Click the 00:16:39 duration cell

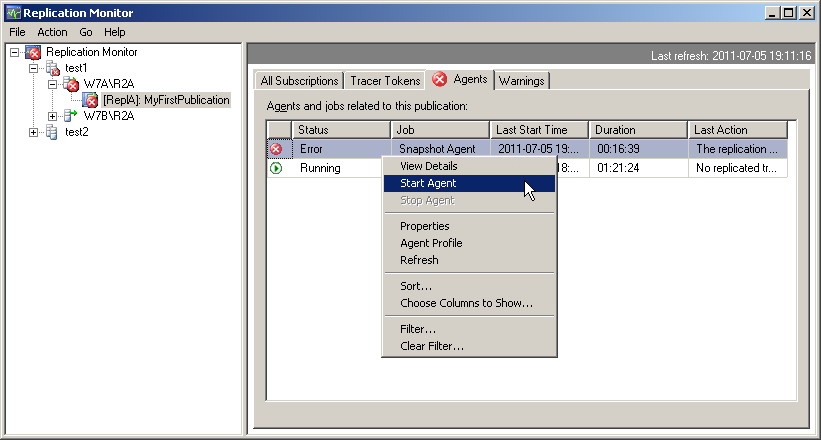point(638,149)
